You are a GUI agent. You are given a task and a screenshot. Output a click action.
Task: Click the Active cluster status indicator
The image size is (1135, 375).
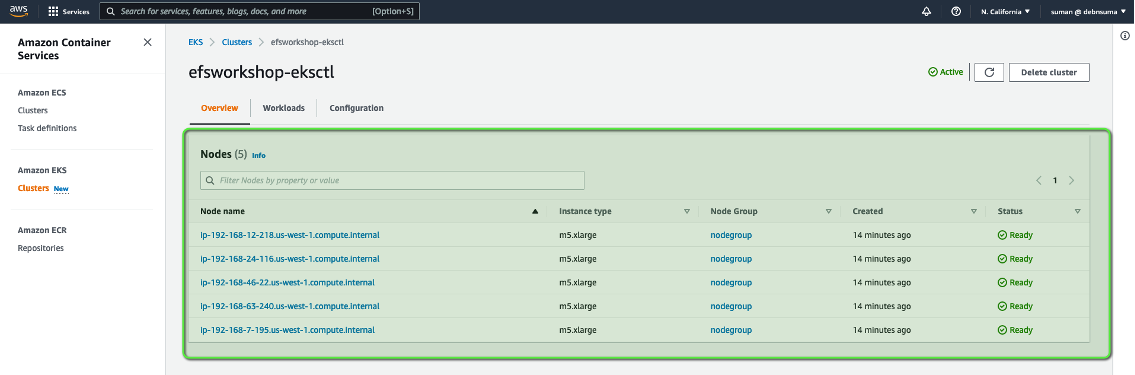pyautogui.click(x=946, y=72)
